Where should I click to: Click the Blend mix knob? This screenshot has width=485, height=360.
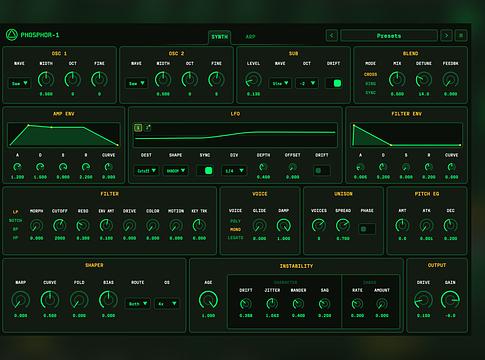pyautogui.click(x=397, y=80)
